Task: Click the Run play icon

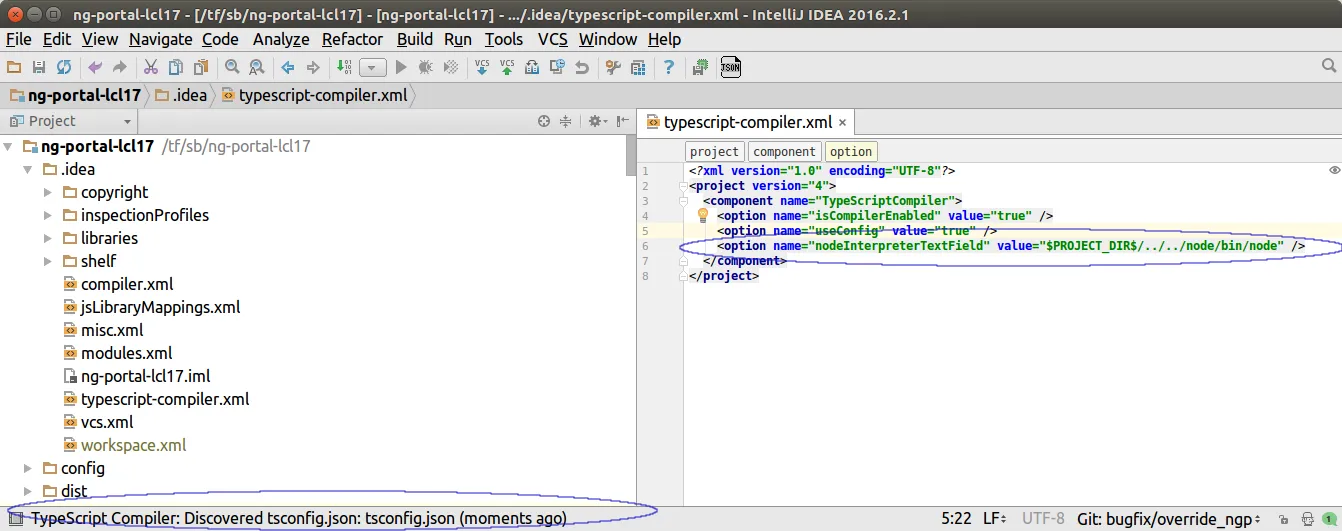Action: [401, 67]
